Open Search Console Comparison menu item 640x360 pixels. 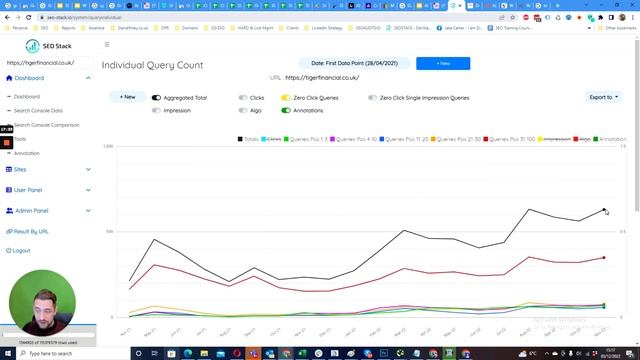click(x=47, y=125)
